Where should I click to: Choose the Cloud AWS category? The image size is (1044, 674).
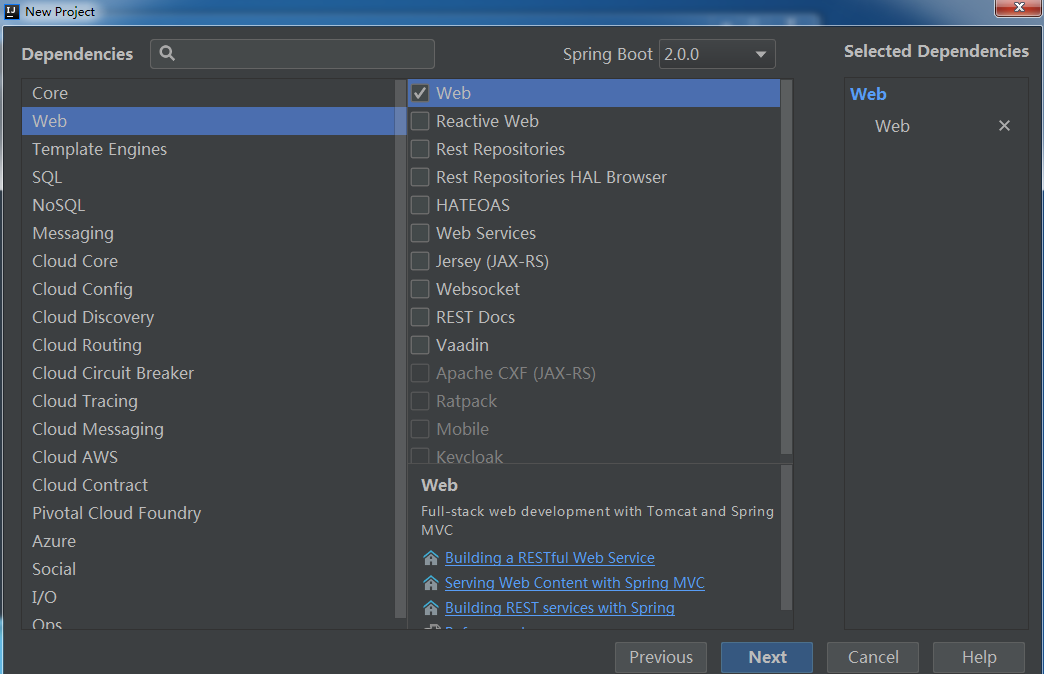[x=208, y=457]
